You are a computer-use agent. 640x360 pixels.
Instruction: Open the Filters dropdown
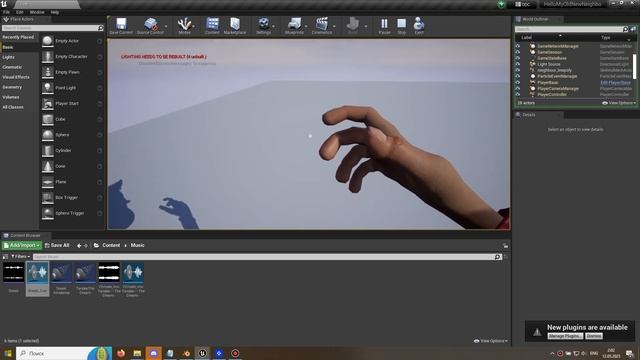point(20,257)
